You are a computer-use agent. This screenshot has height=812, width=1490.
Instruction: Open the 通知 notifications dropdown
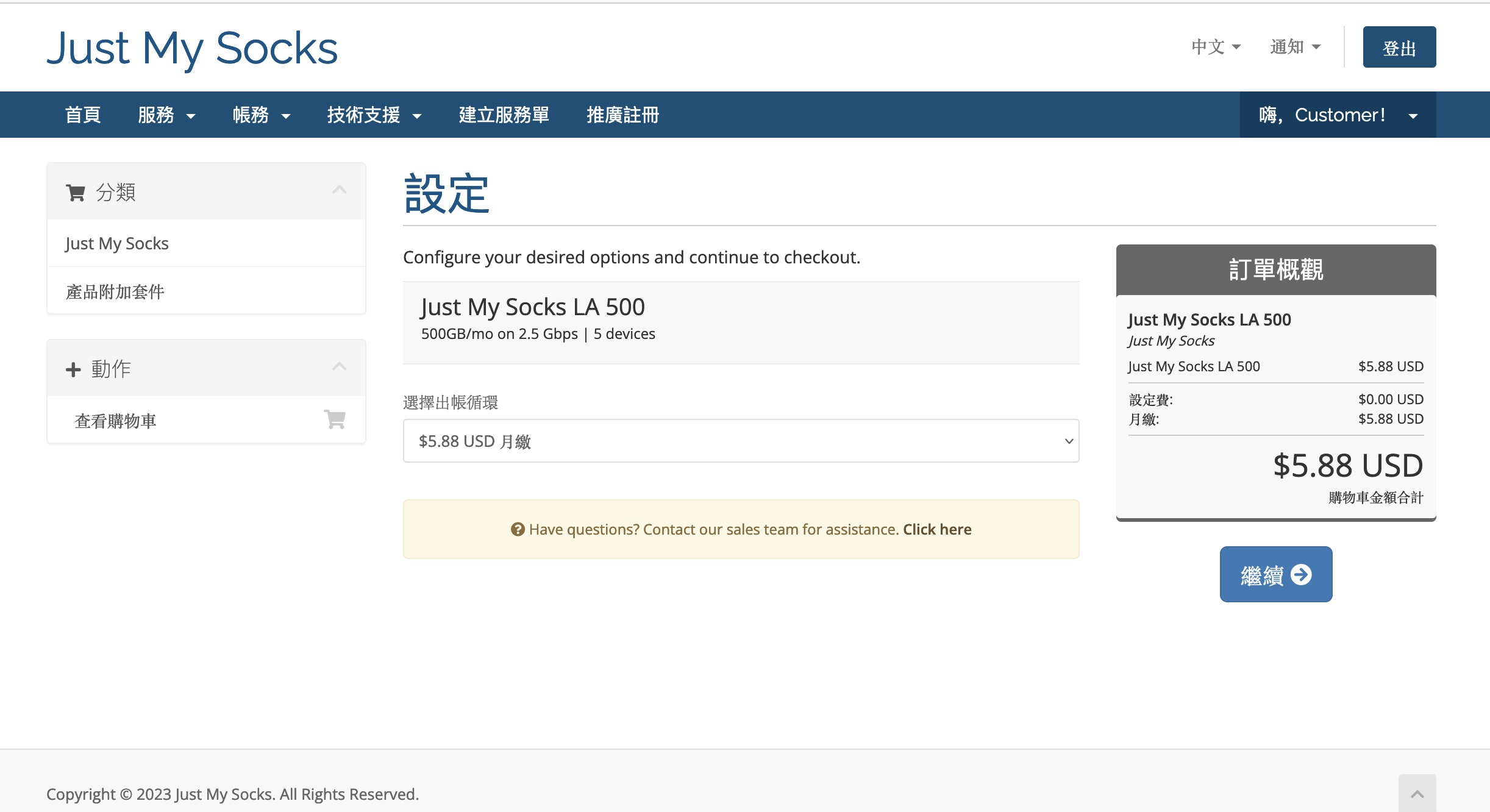tap(1294, 46)
